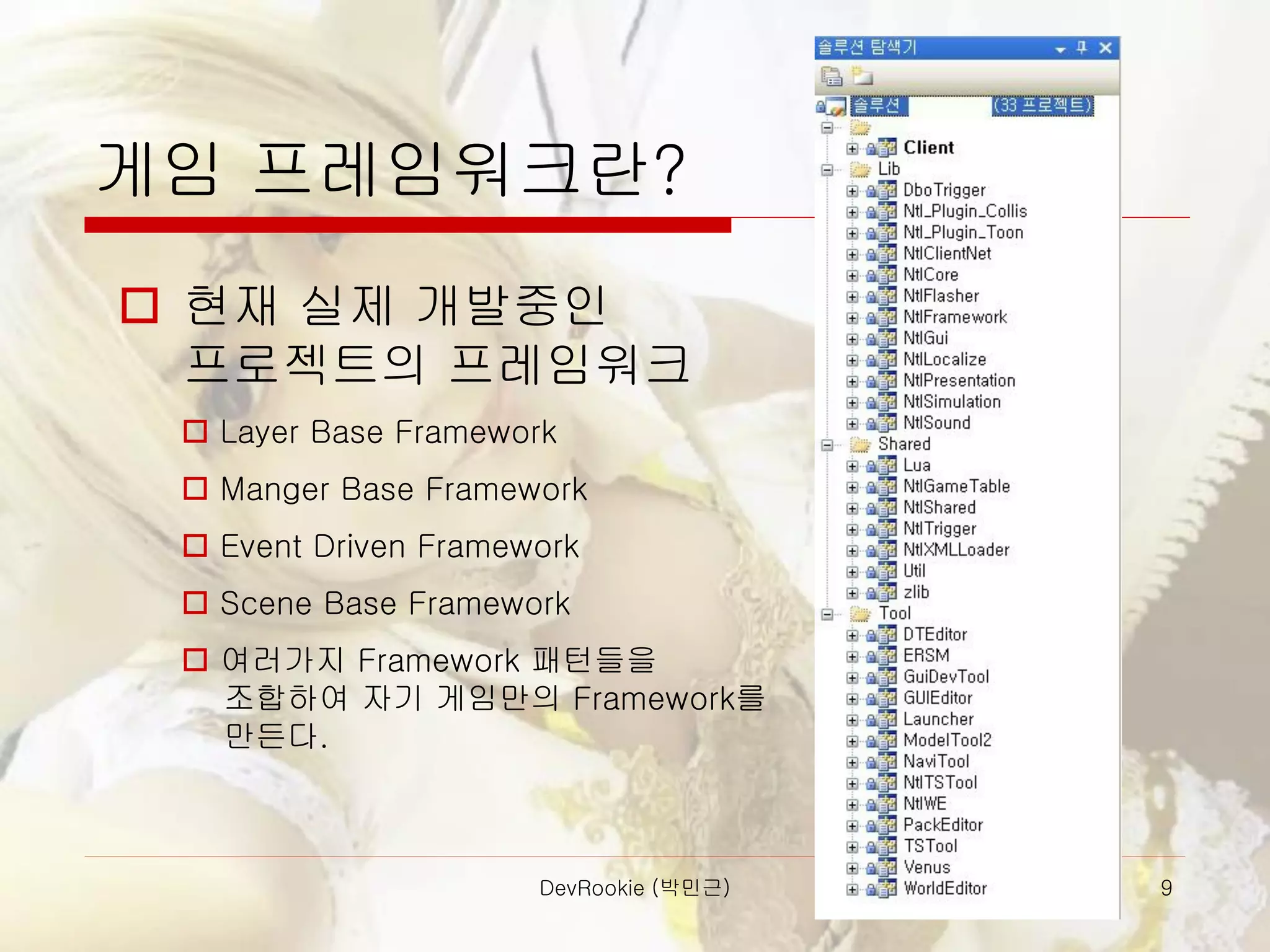1270x952 pixels.
Task: Open the window position dropdown arrow in title bar
Action: [1060, 49]
